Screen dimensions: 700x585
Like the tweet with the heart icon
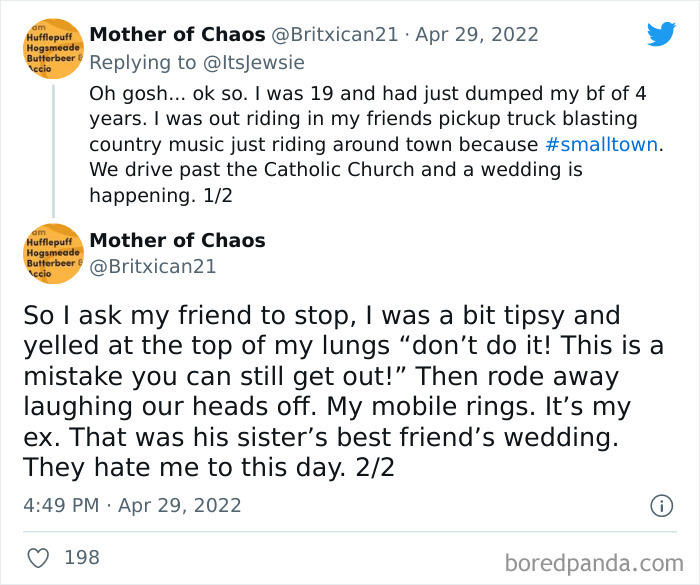(36, 557)
